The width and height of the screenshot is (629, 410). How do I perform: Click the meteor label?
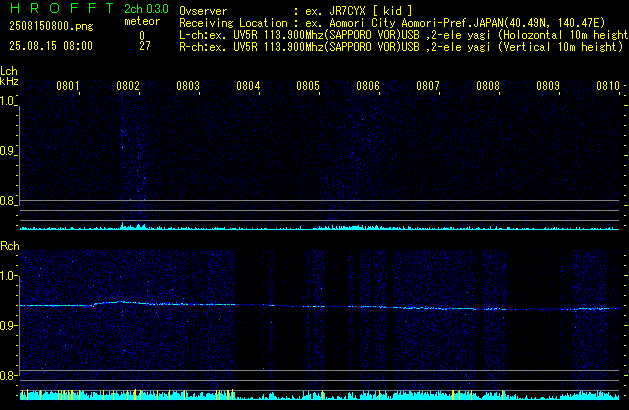point(142,21)
